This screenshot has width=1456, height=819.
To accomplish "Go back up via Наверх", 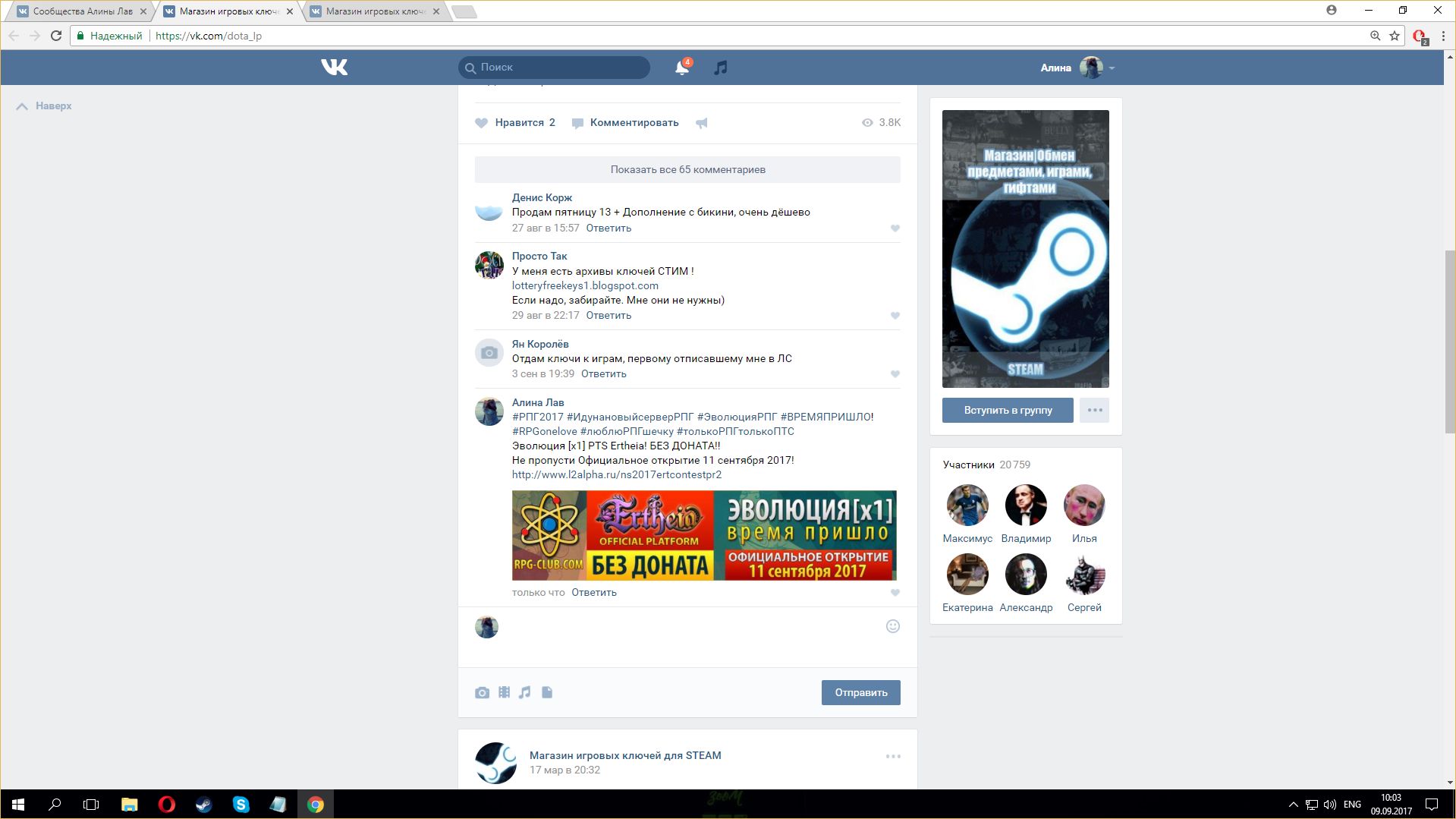I will pyautogui.click(x=44, y=106).
